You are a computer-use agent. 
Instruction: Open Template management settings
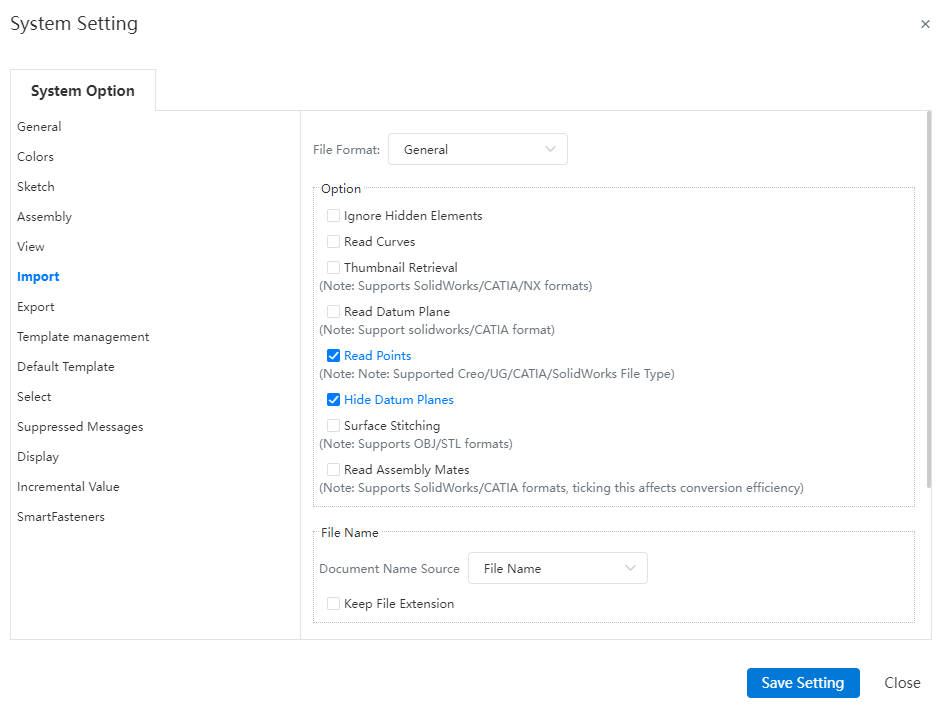pos(83,337)
